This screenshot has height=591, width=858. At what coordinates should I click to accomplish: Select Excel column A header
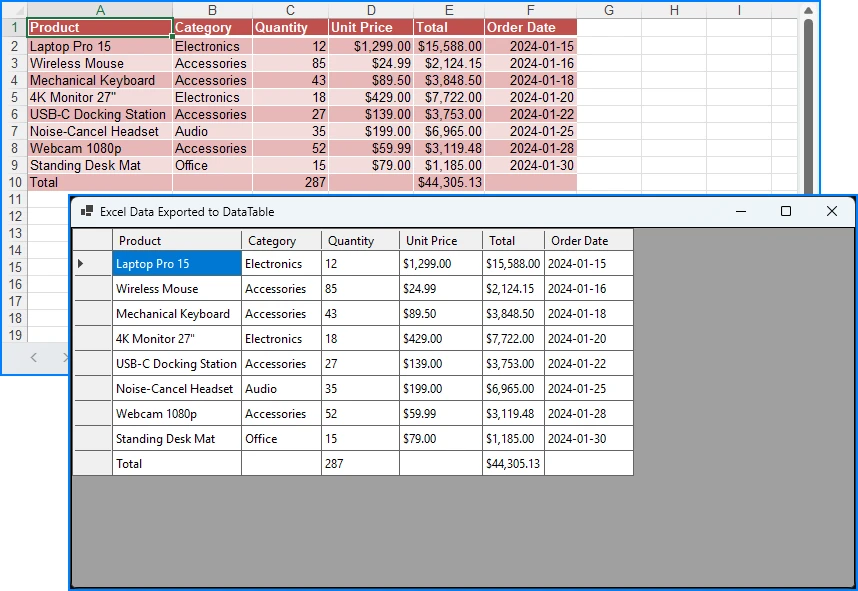tap(100, 10)
